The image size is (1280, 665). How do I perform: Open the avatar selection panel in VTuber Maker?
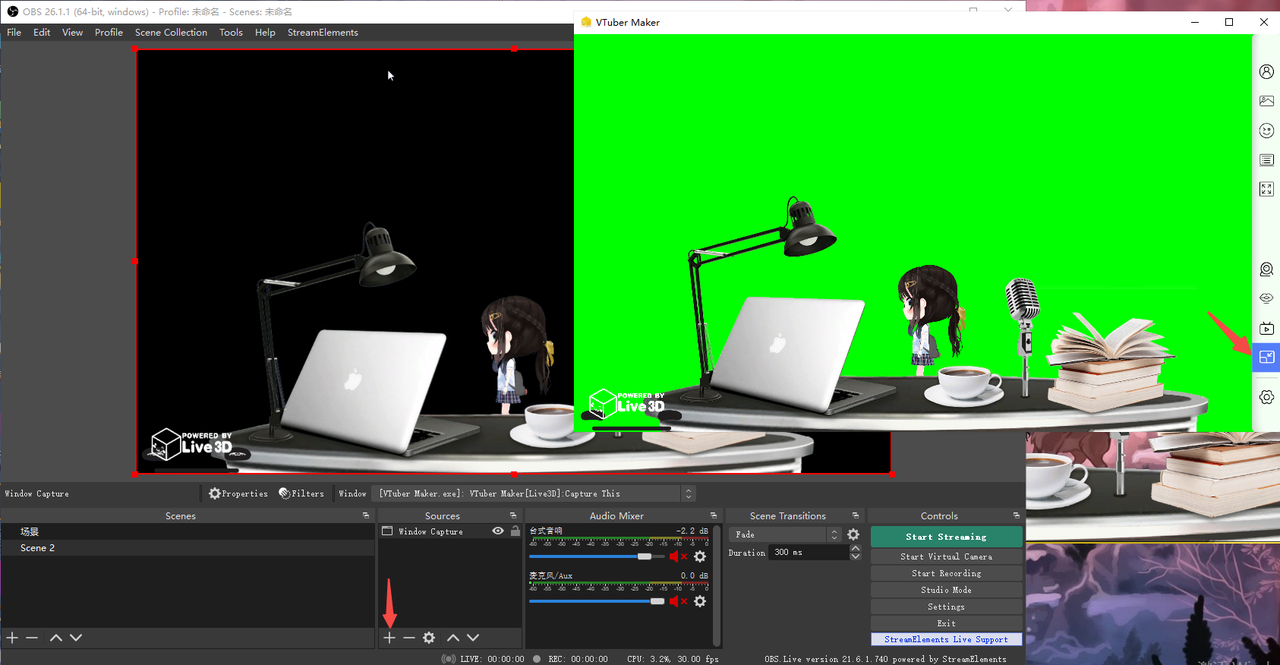click(1266, 70)
